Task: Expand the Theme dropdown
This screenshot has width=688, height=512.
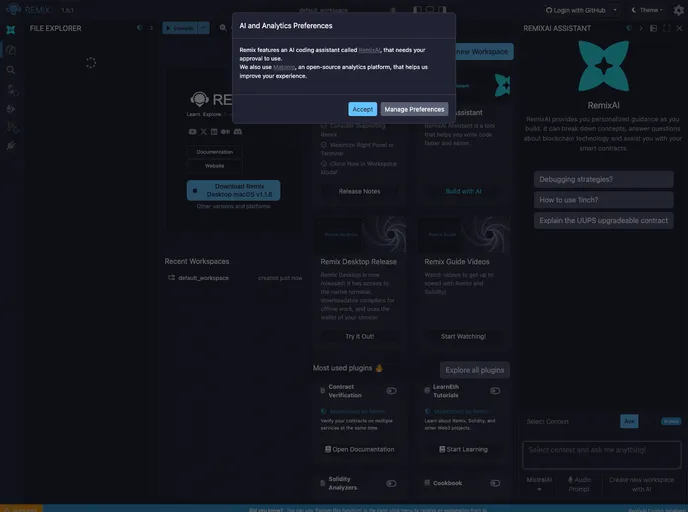Action: tap(647, 10)
